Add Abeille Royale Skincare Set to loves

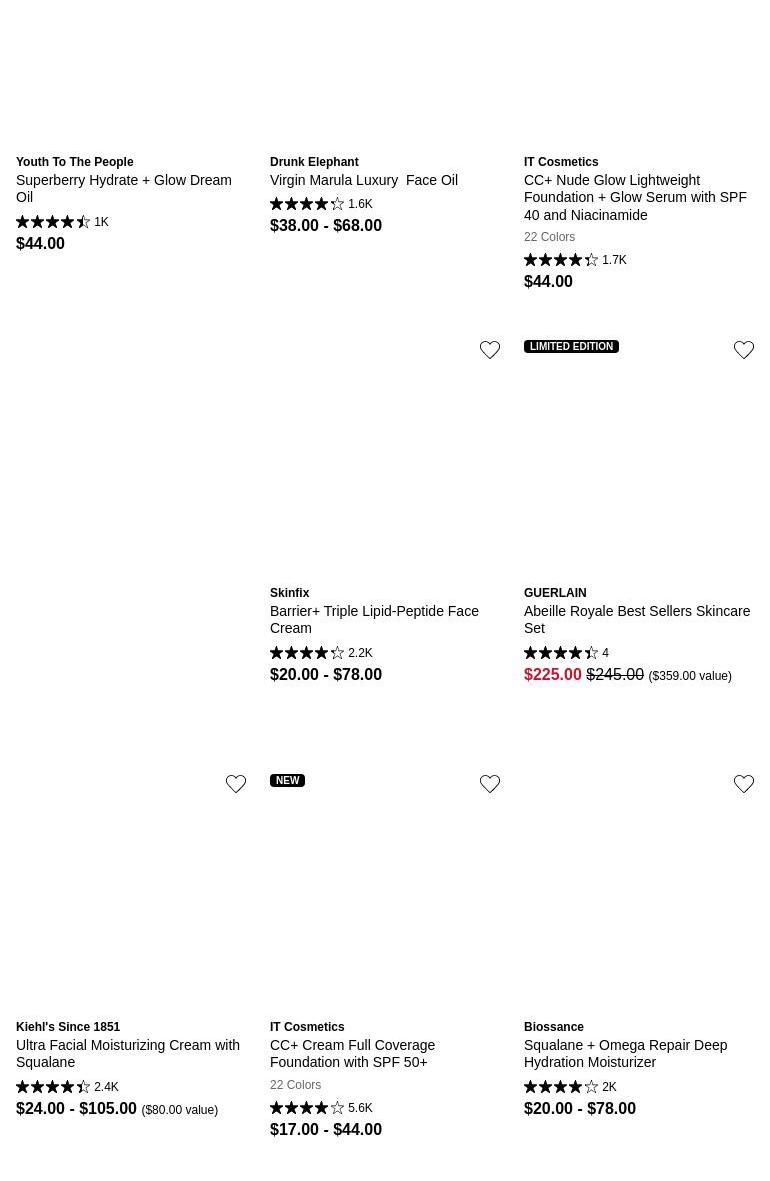tap(744, 350)
